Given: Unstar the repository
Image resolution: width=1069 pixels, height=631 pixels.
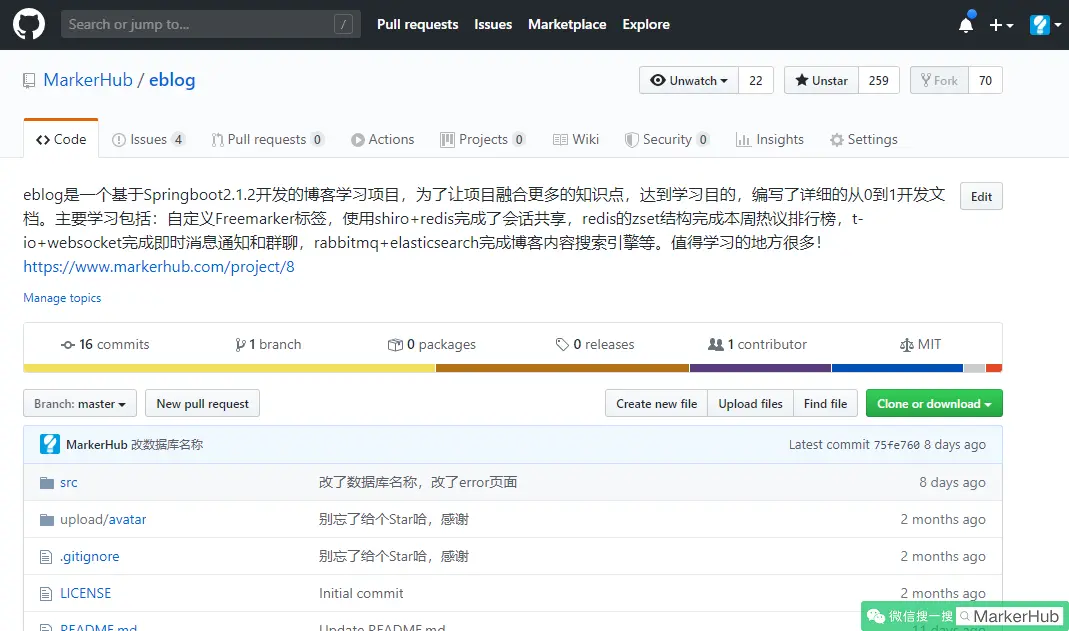Looking at the screenshot, I should point(822,80).
